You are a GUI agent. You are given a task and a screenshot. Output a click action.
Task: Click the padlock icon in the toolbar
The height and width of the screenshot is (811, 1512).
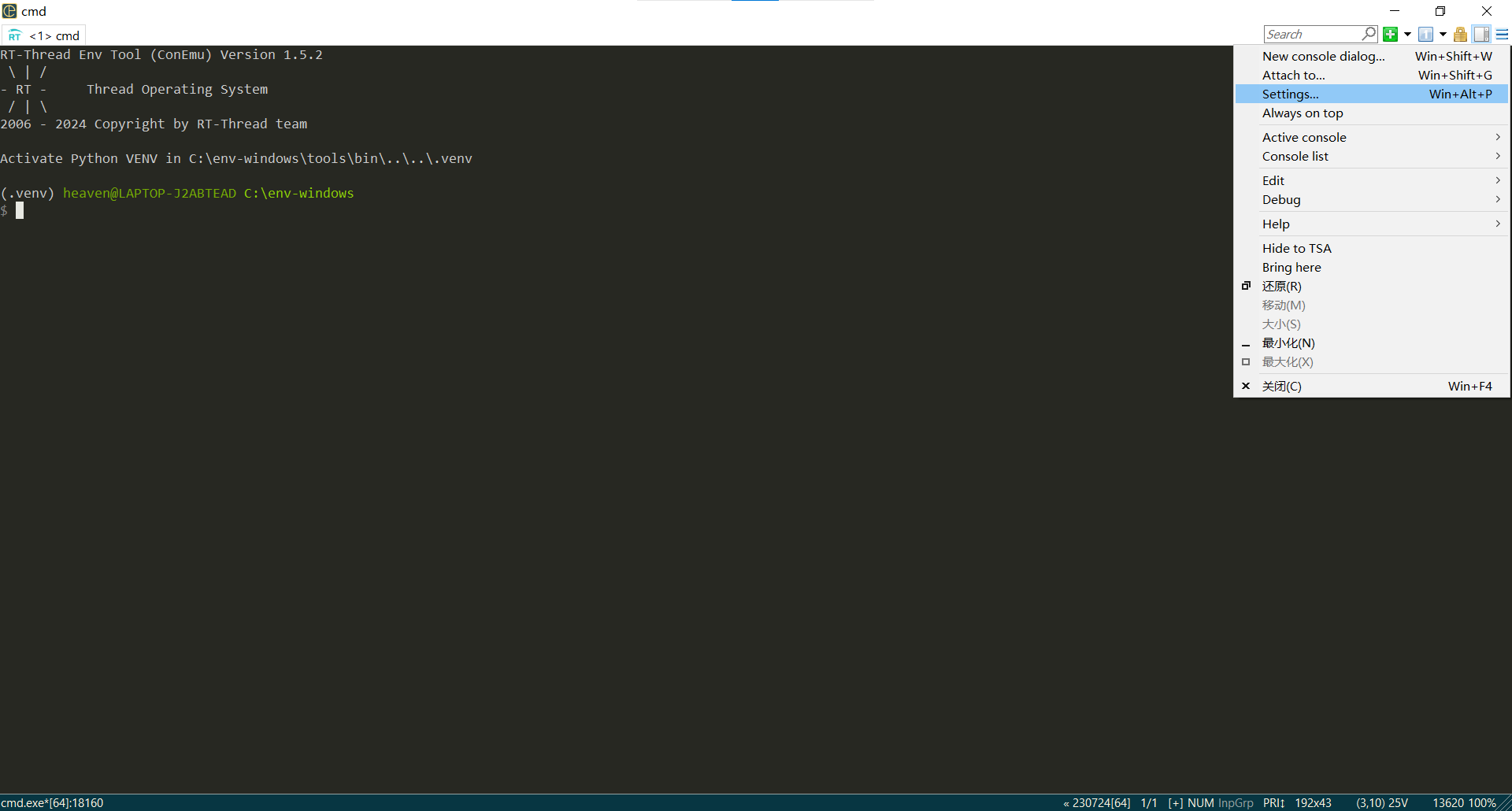point(1461,34)
